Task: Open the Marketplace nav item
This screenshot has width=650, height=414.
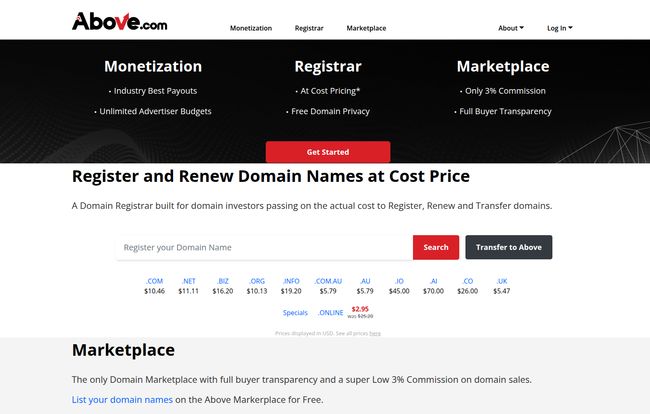Action: point(366,28)
